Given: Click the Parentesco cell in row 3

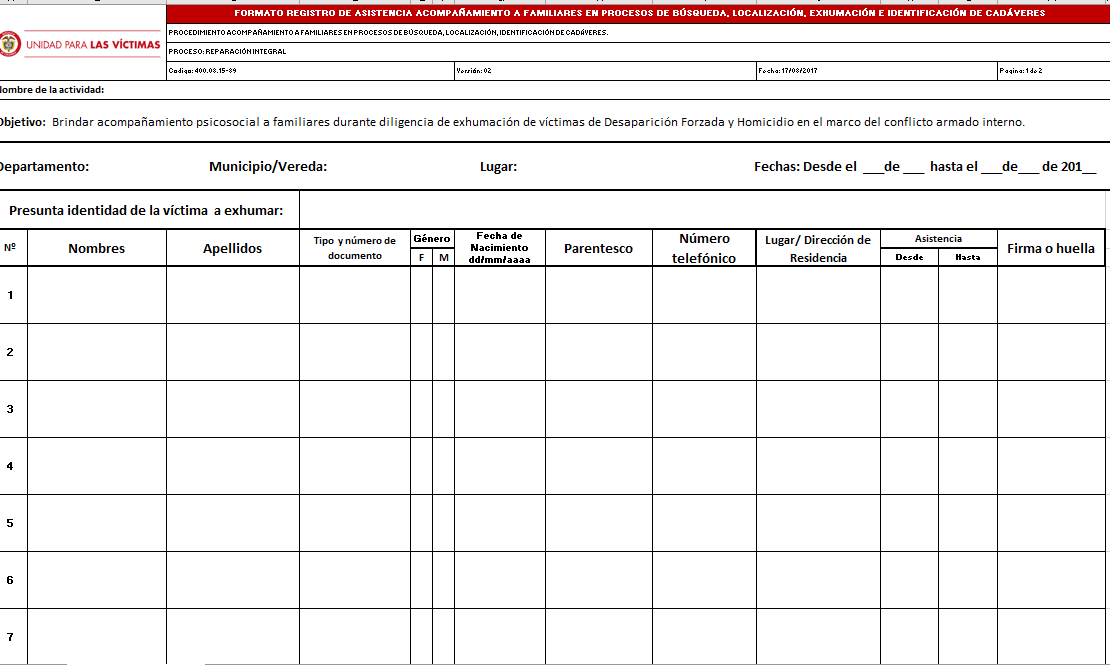Looking at the screenshot, I should pos(599,409).
